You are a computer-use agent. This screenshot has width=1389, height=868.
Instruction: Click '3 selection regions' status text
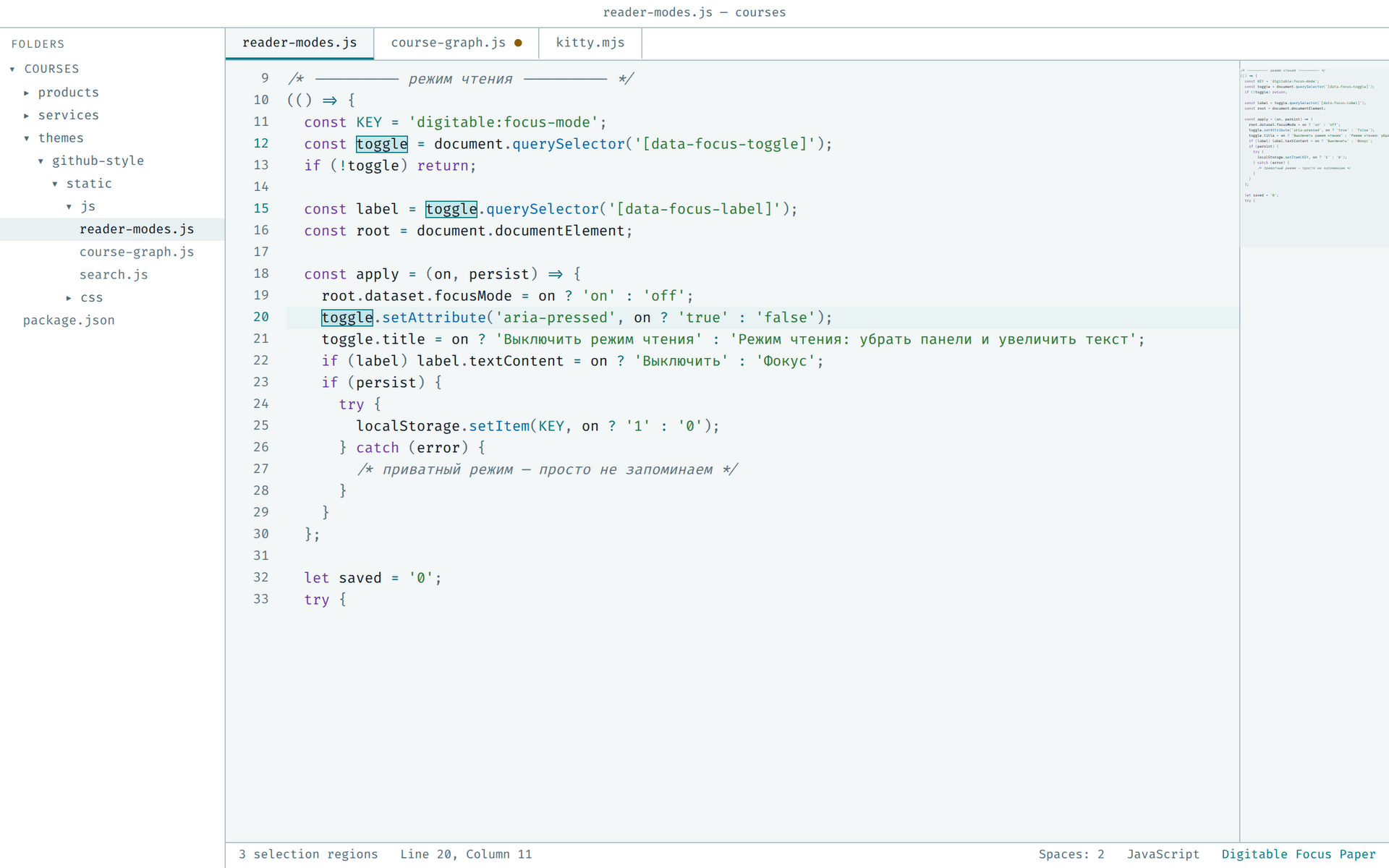[308, 854]
